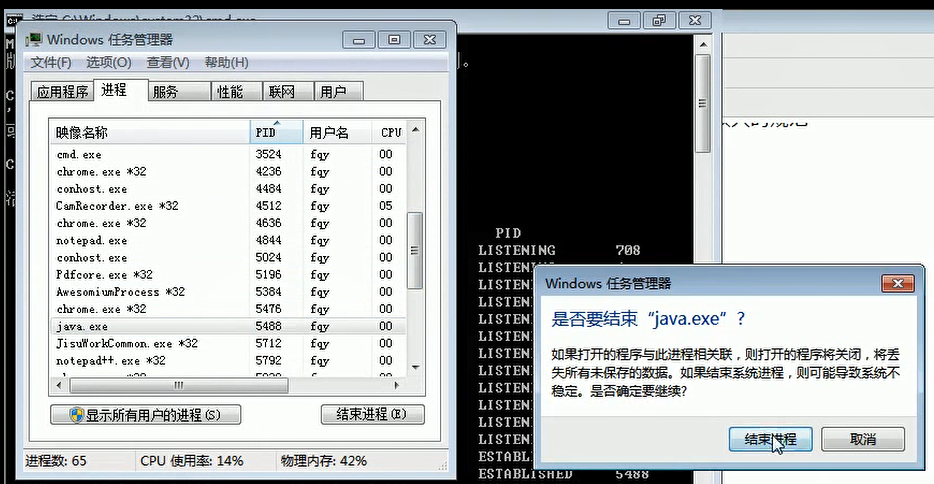Click 取消 in the confirmation dialog
The width and height of the screenshot is (934, 484).
pos(863,439)
